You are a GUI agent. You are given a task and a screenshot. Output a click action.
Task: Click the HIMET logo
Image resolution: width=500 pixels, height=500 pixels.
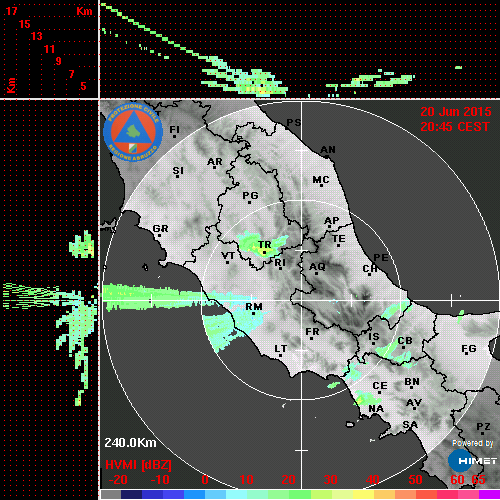point(473,461)
